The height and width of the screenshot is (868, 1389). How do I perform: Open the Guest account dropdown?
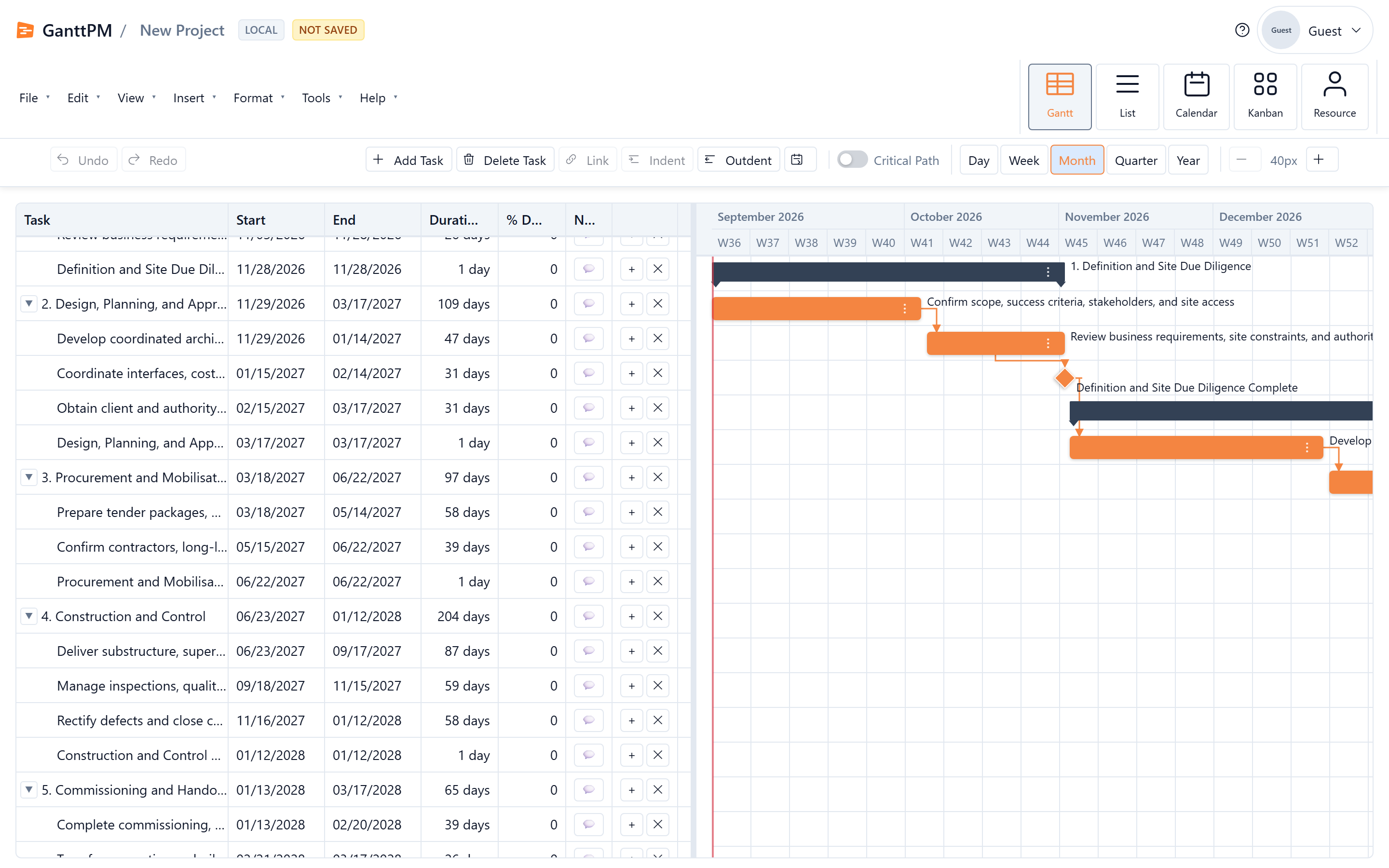coord(1315,30)
